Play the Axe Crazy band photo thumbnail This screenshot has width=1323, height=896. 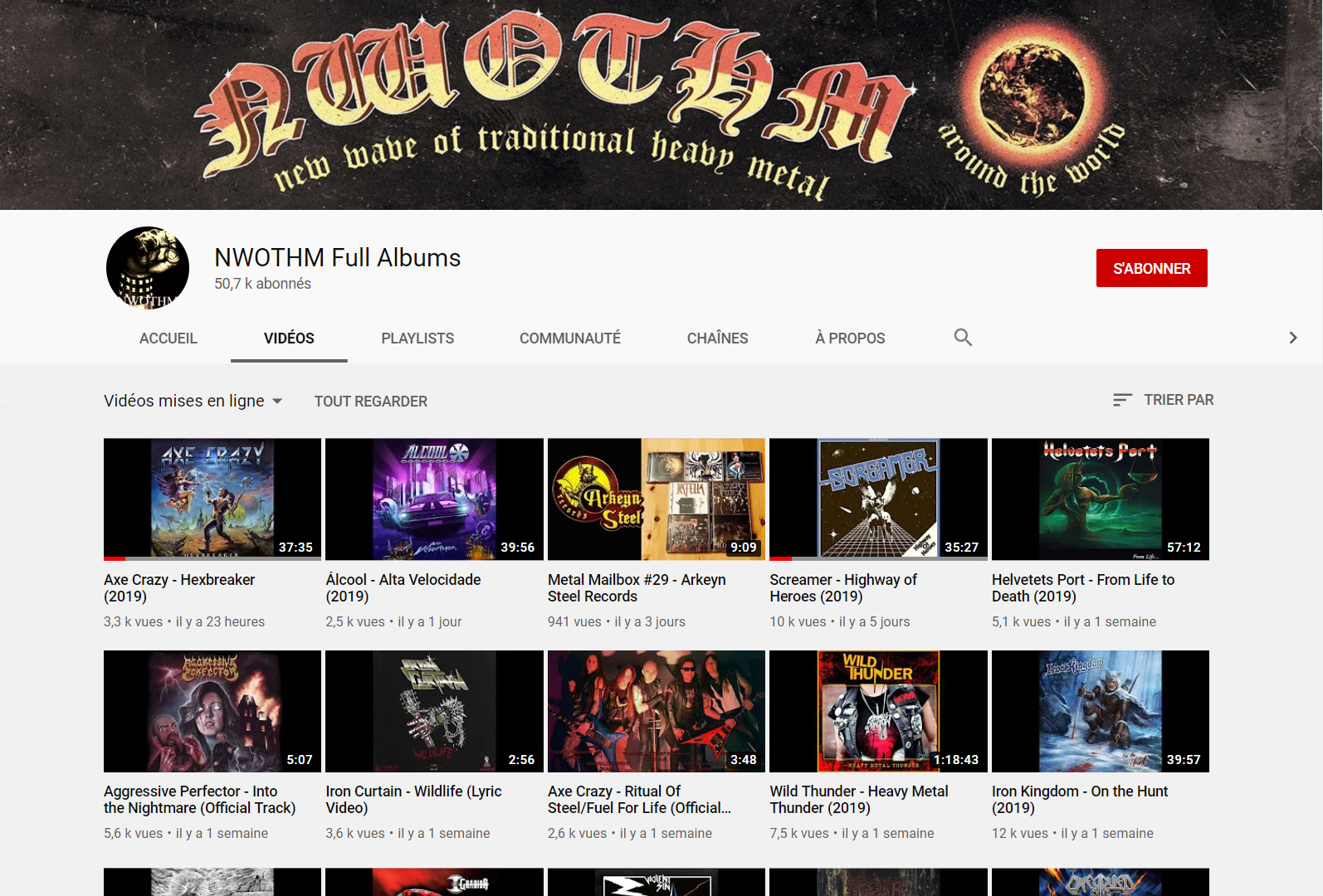point(657,712)
